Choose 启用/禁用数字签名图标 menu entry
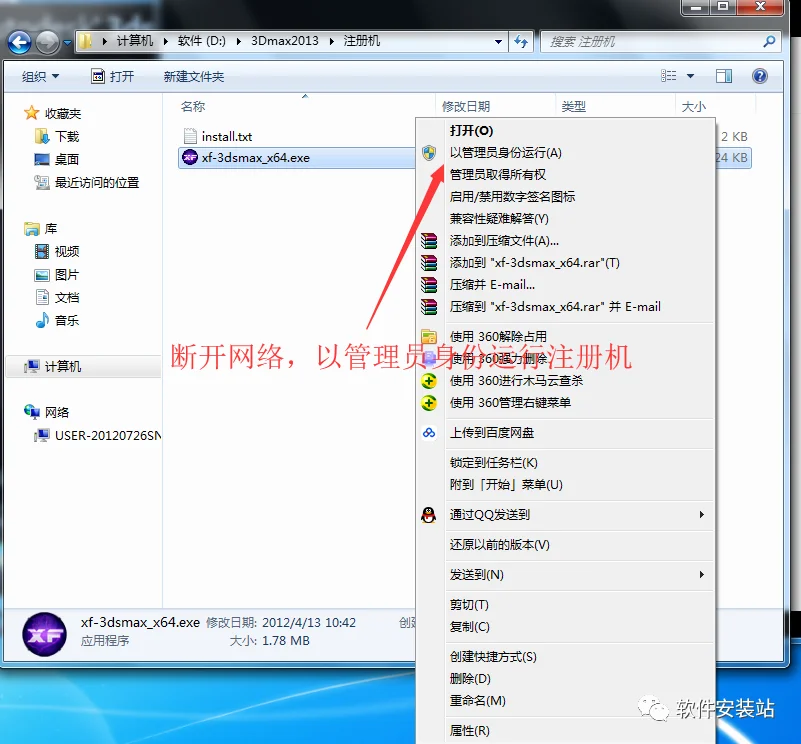Viewport: 801px width, 744px height. point(566,197)
